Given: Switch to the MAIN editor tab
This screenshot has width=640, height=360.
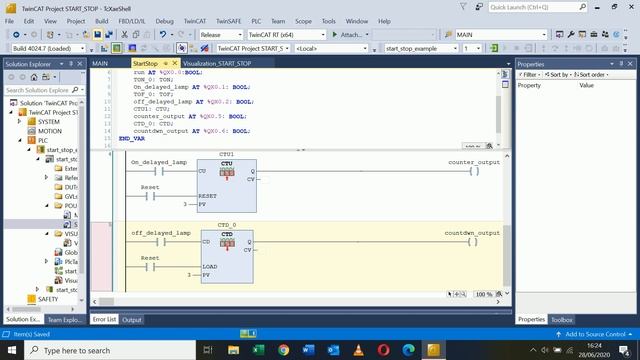Looking at the screenshot, I should coord(100,63).
